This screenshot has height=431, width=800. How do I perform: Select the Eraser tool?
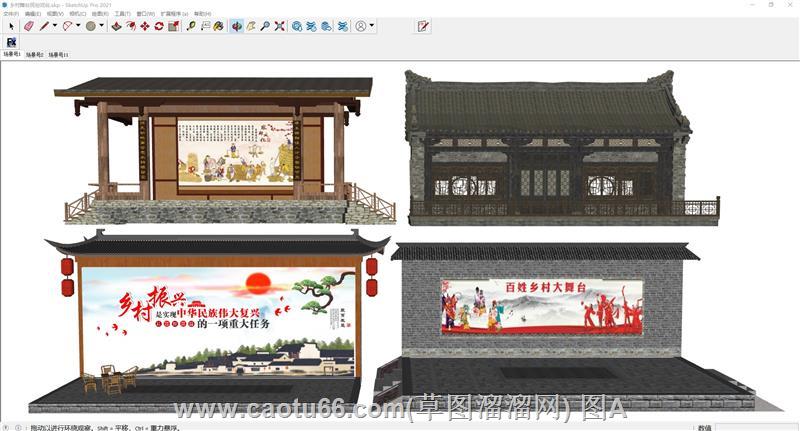[29, 26]
